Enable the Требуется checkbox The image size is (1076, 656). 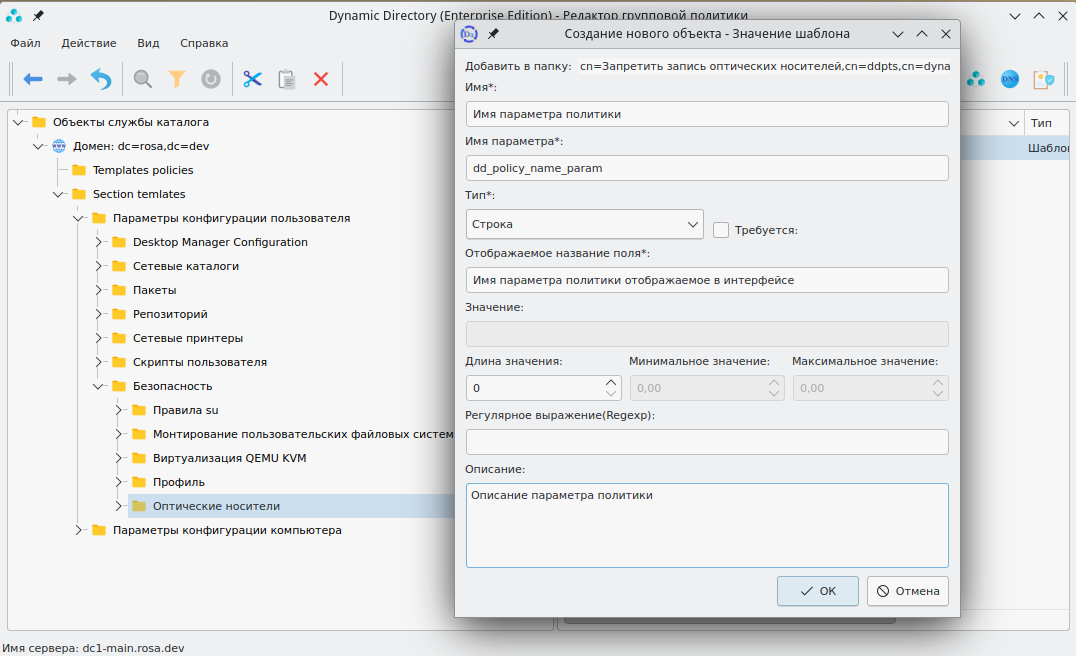coord(721,230)
